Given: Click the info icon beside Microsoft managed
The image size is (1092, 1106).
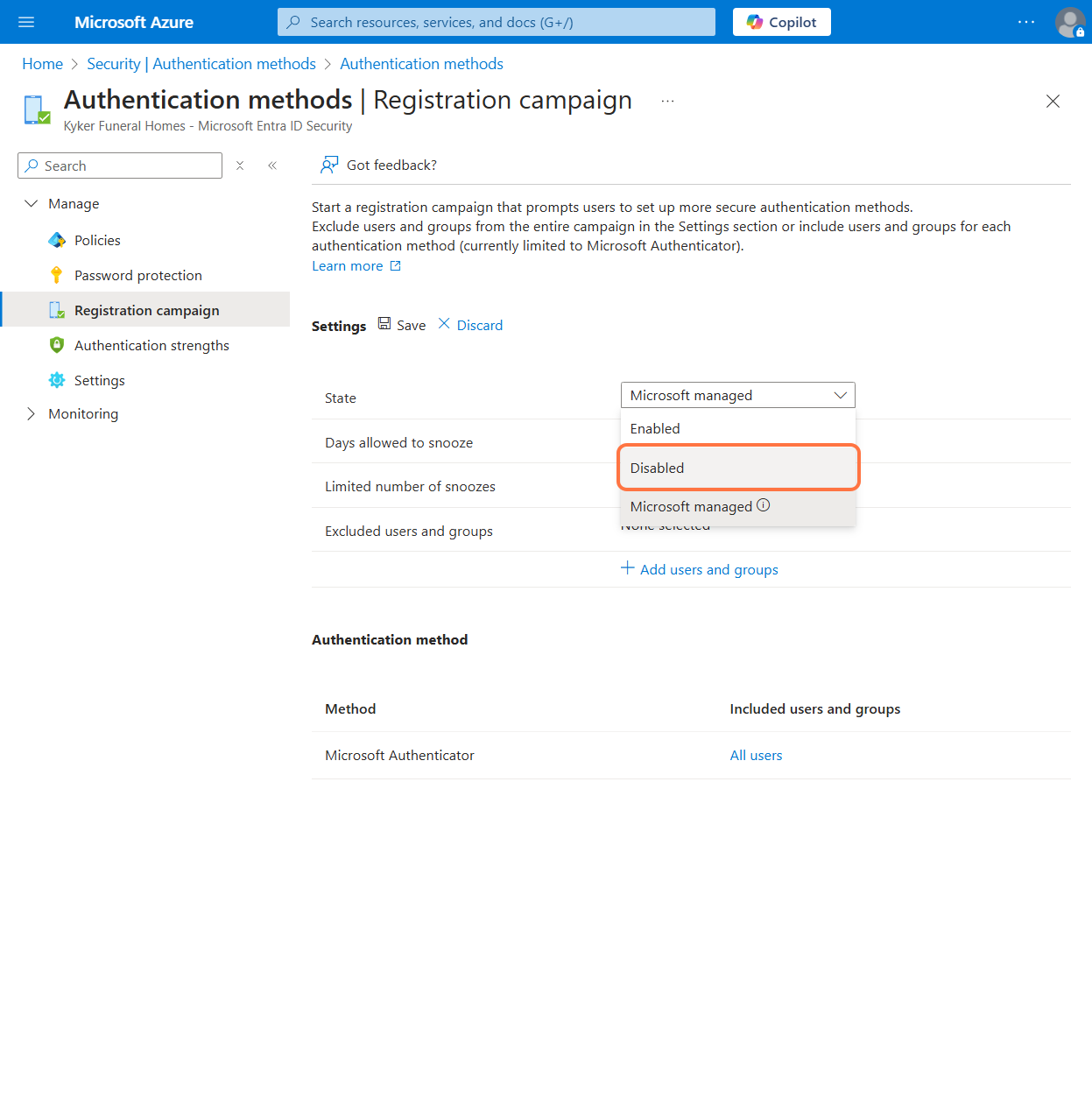Looking at the screenshot, I should point(764,505).
